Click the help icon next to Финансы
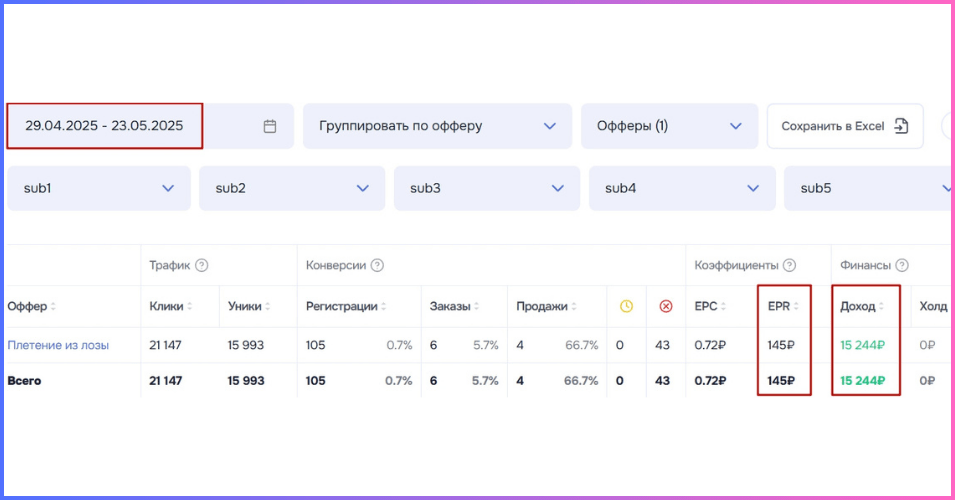 click(x=902, y=265)
